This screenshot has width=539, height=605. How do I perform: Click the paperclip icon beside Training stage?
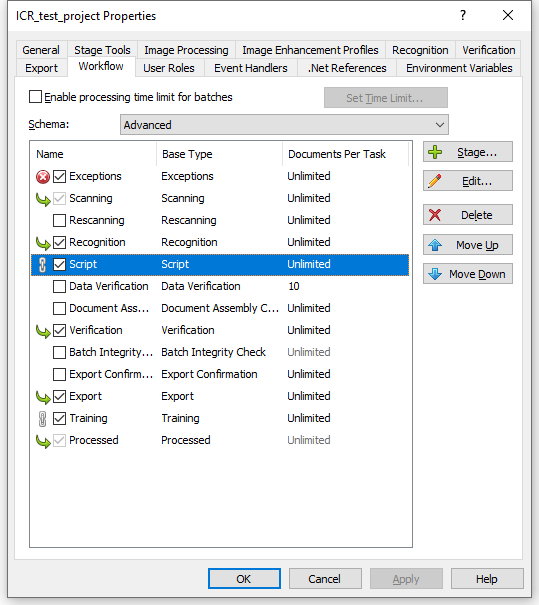[x=42, y=419]
